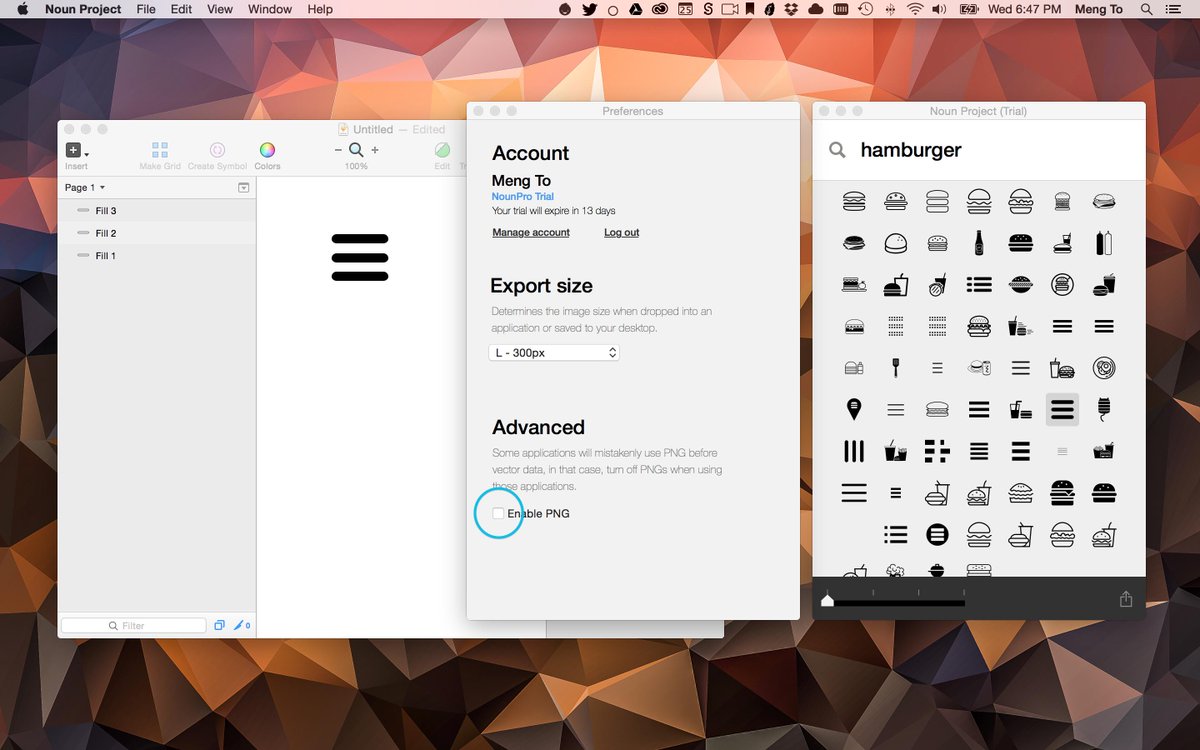Select the two condiment bottles icon
The width and height of the screenshot is (1200, 750).
(x=1104, y=242)
